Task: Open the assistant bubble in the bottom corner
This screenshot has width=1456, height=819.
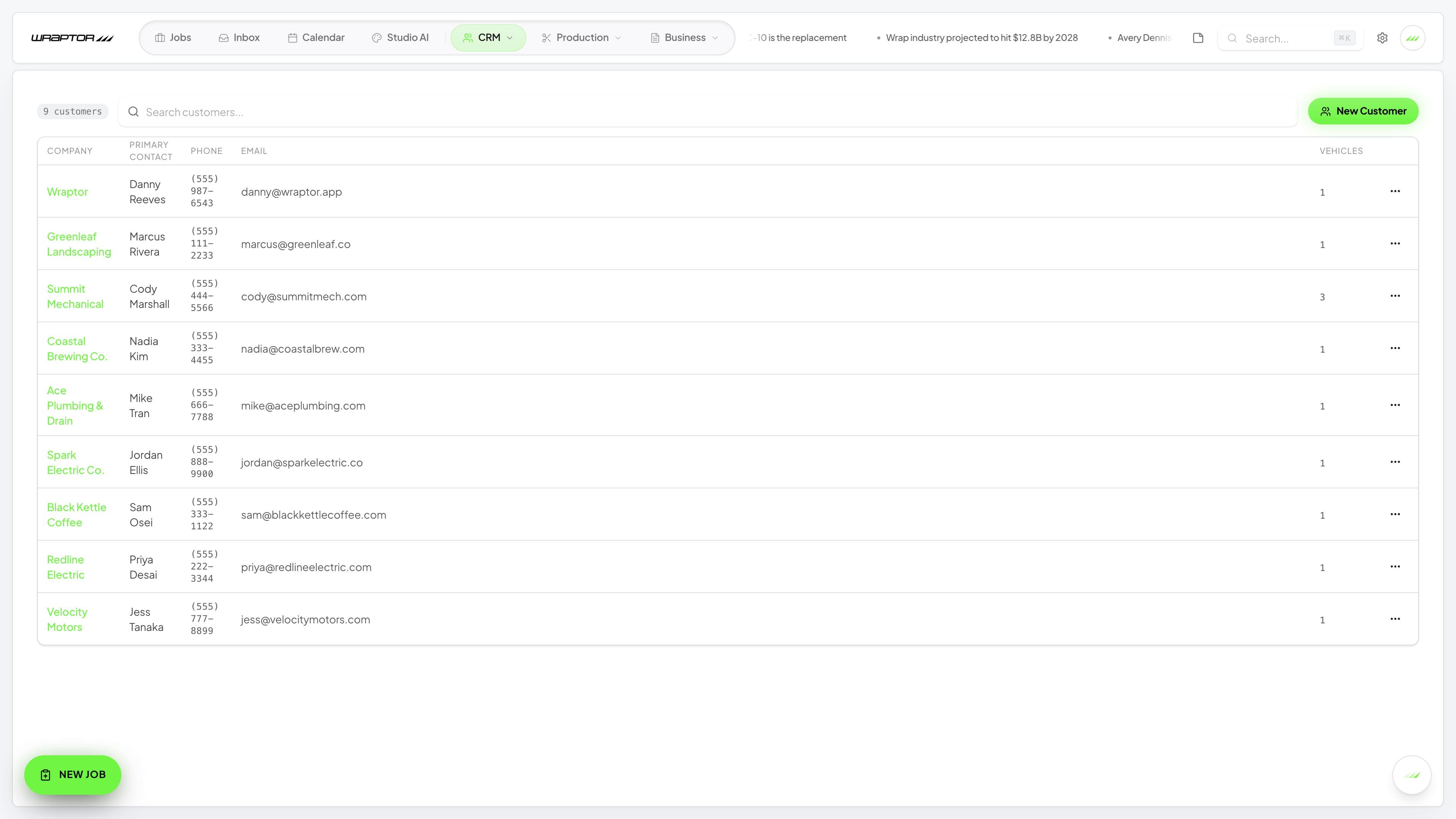Action: click(x=1411, y=775)
